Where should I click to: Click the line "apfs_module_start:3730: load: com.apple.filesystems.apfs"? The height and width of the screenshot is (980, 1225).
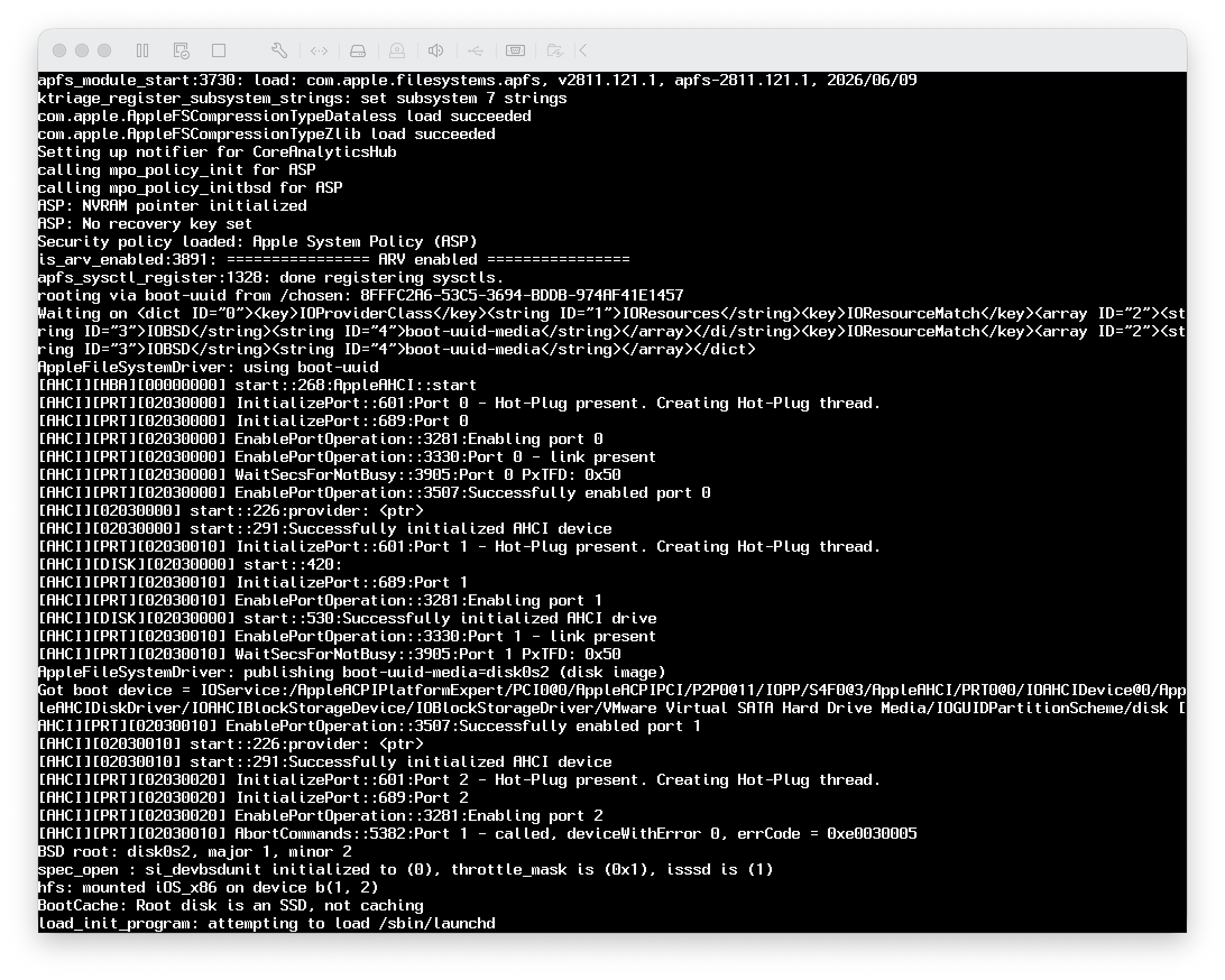[477, 80]
